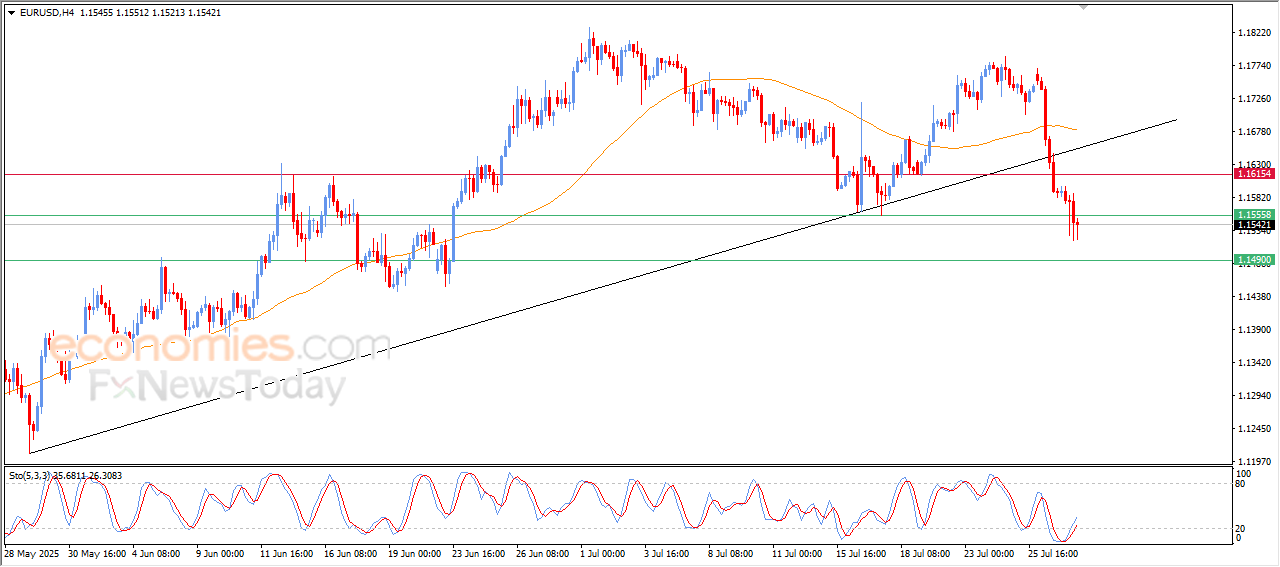The width and height of the screenshot is (1280, 567).
Task: Click the 19 Jun 00:00 time label
Action: pyautogui.click(x=414, y=552)
